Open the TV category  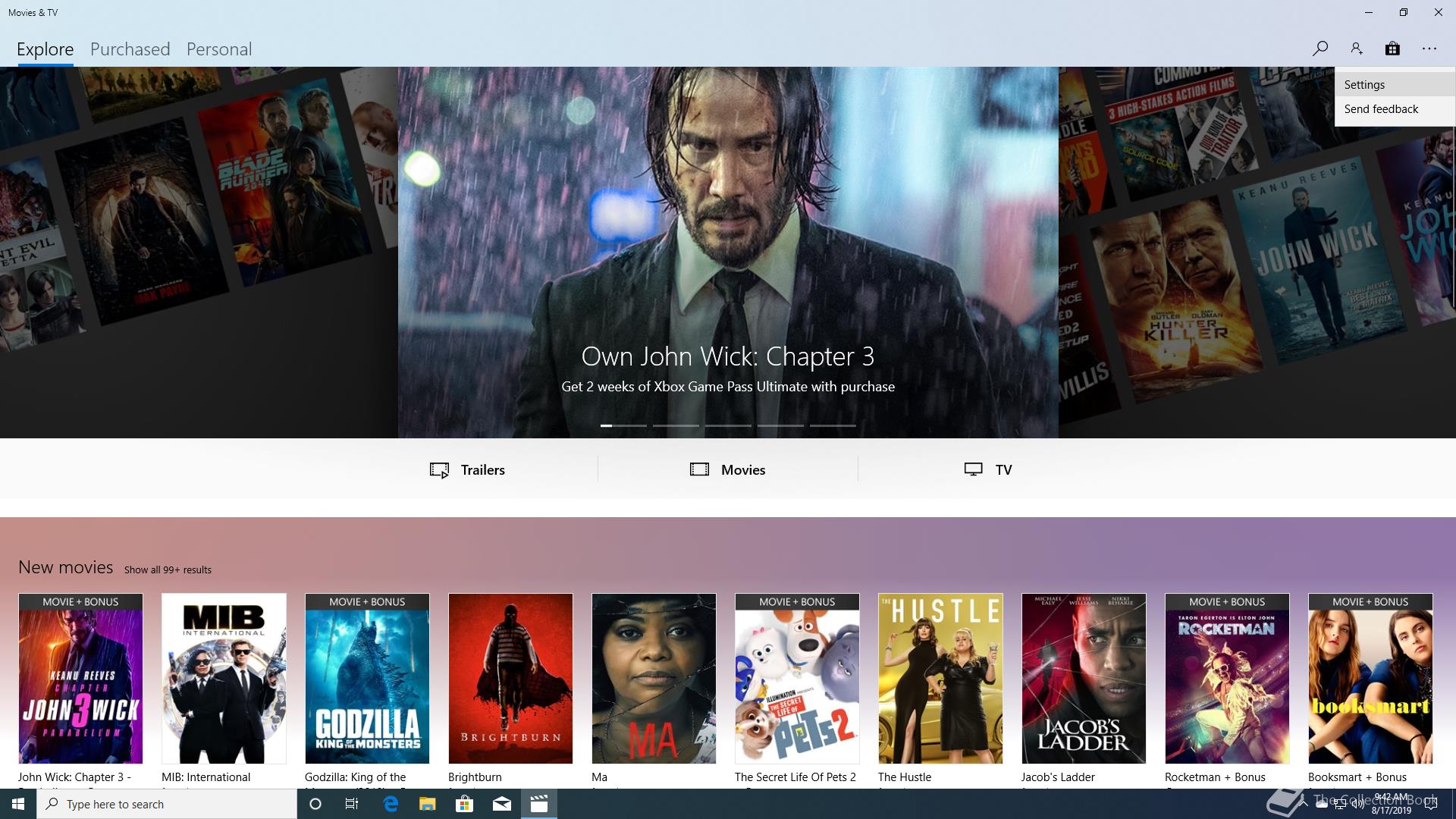pyautogui.click(x=988, y=469)
